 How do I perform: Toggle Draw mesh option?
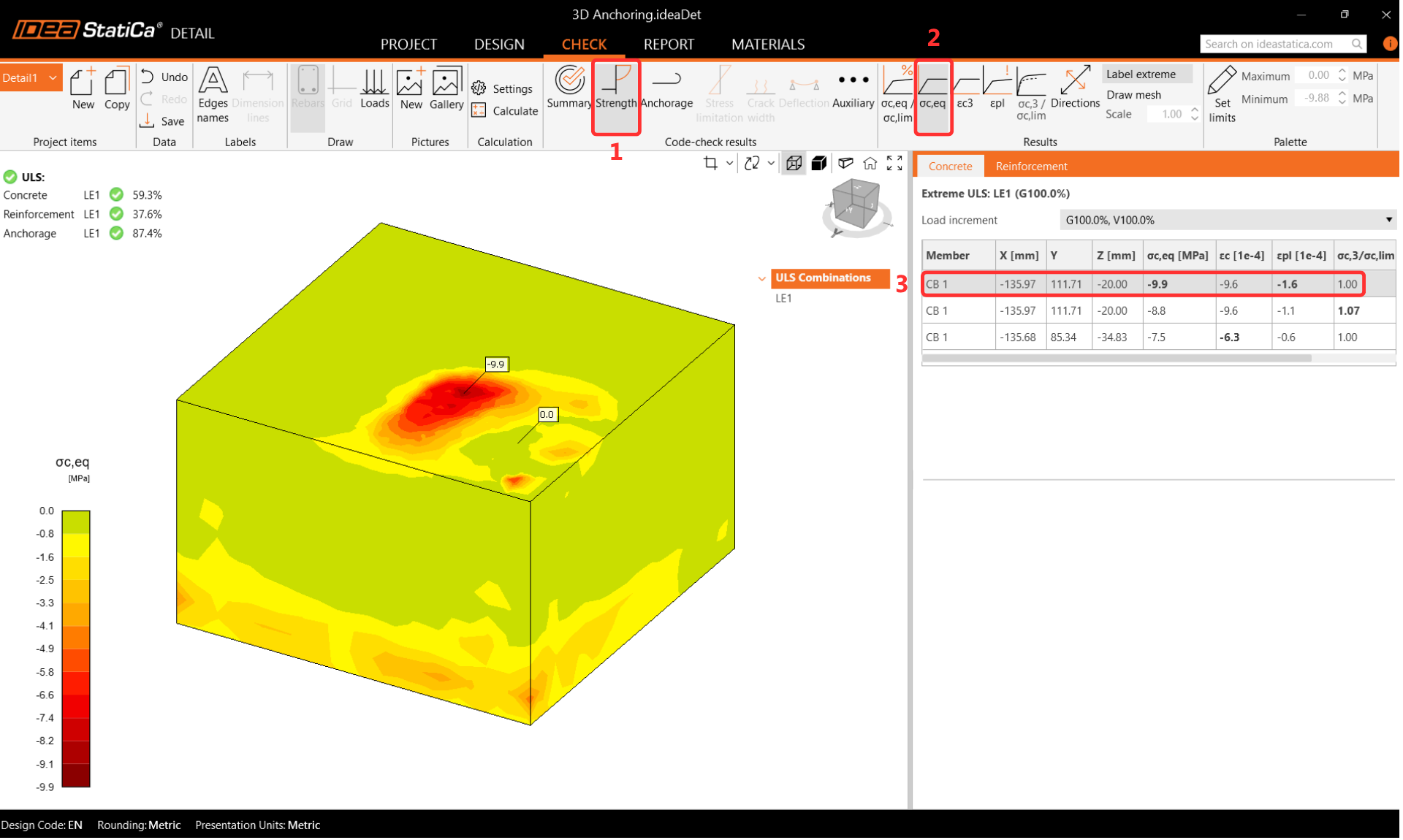1133,94
